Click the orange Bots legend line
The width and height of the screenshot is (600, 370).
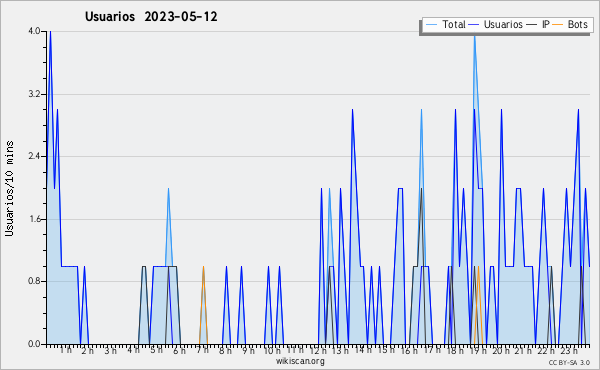(x=558, y=24)
